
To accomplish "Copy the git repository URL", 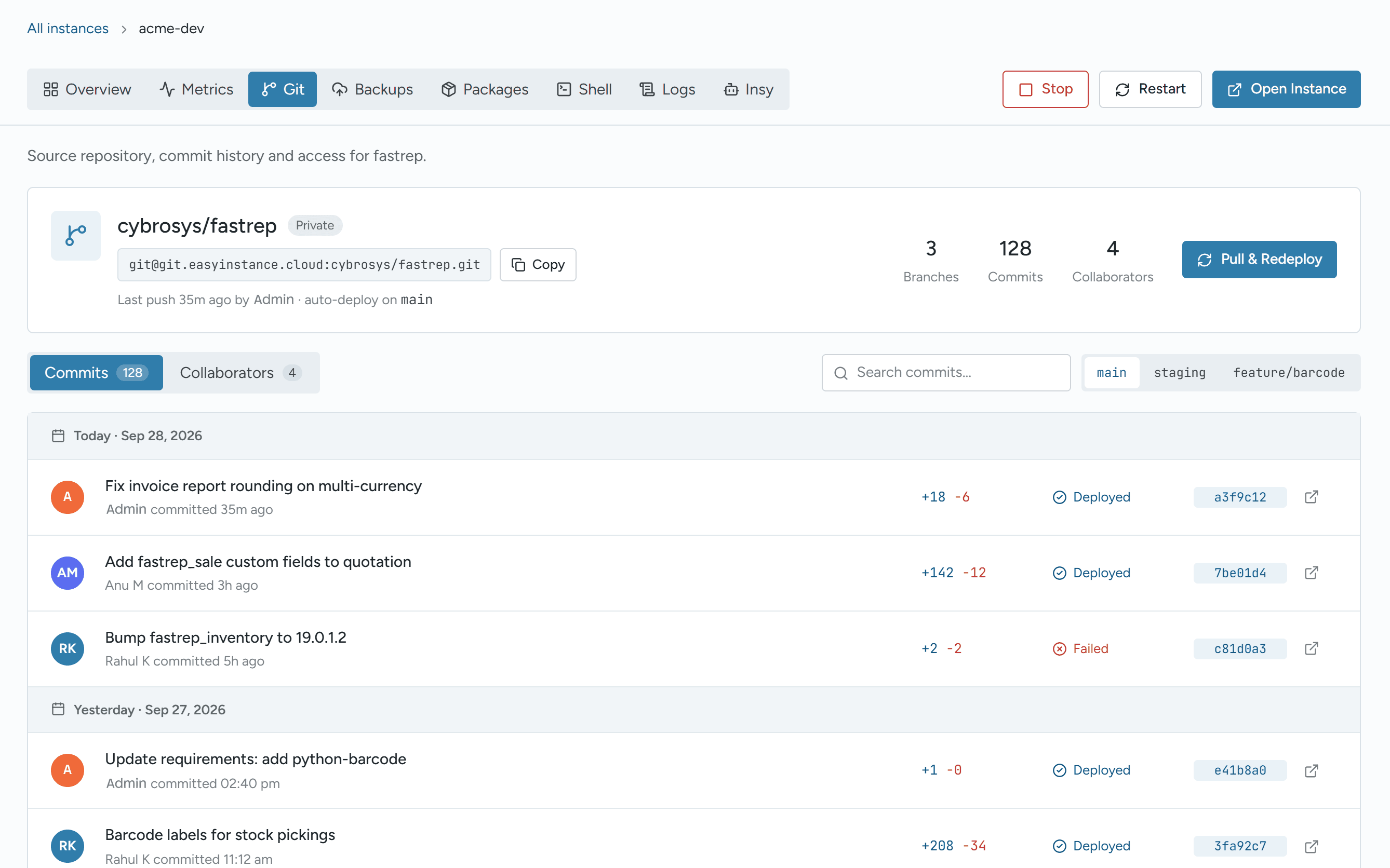I will [538, 265].
